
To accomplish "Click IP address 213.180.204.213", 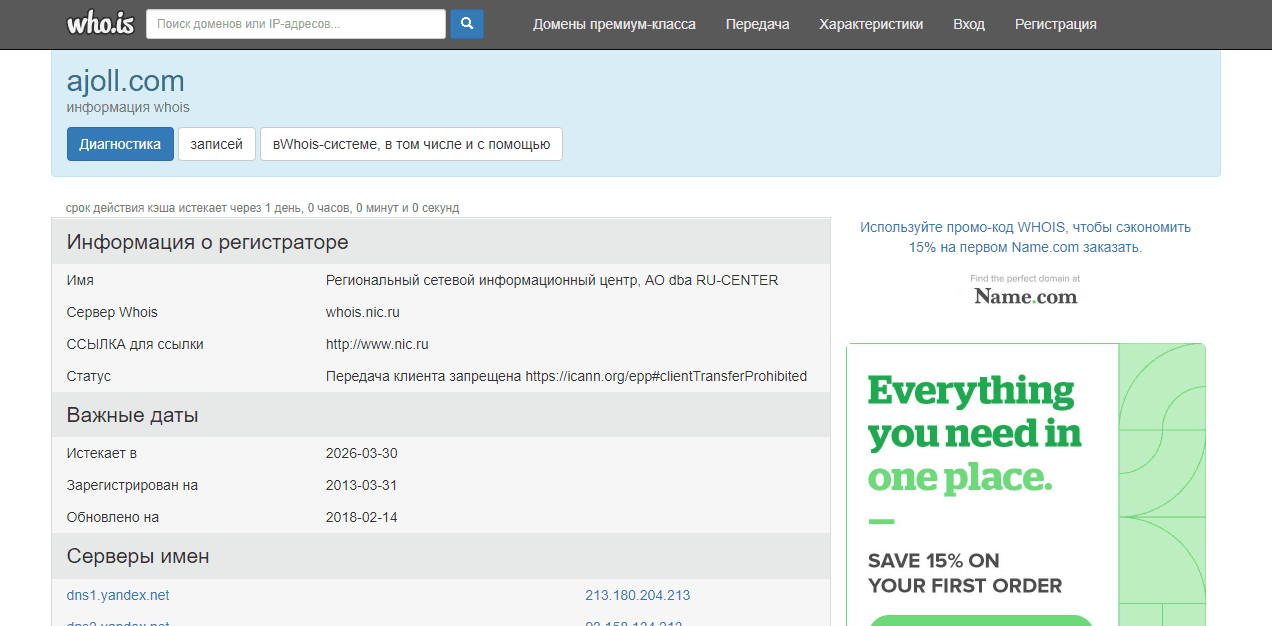I will coord(637,595).
